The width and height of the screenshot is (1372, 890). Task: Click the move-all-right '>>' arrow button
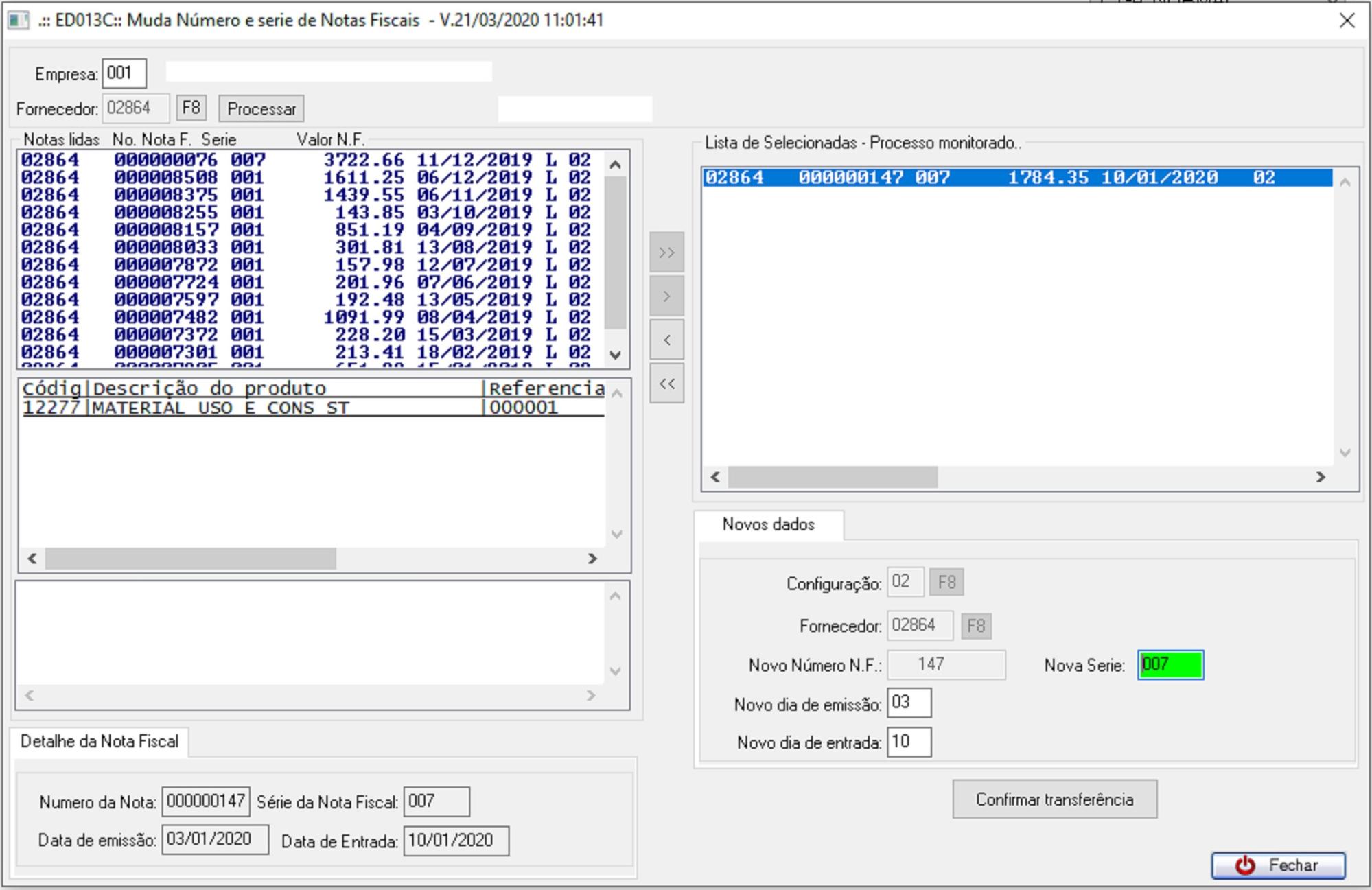click(x=666, y=253)
